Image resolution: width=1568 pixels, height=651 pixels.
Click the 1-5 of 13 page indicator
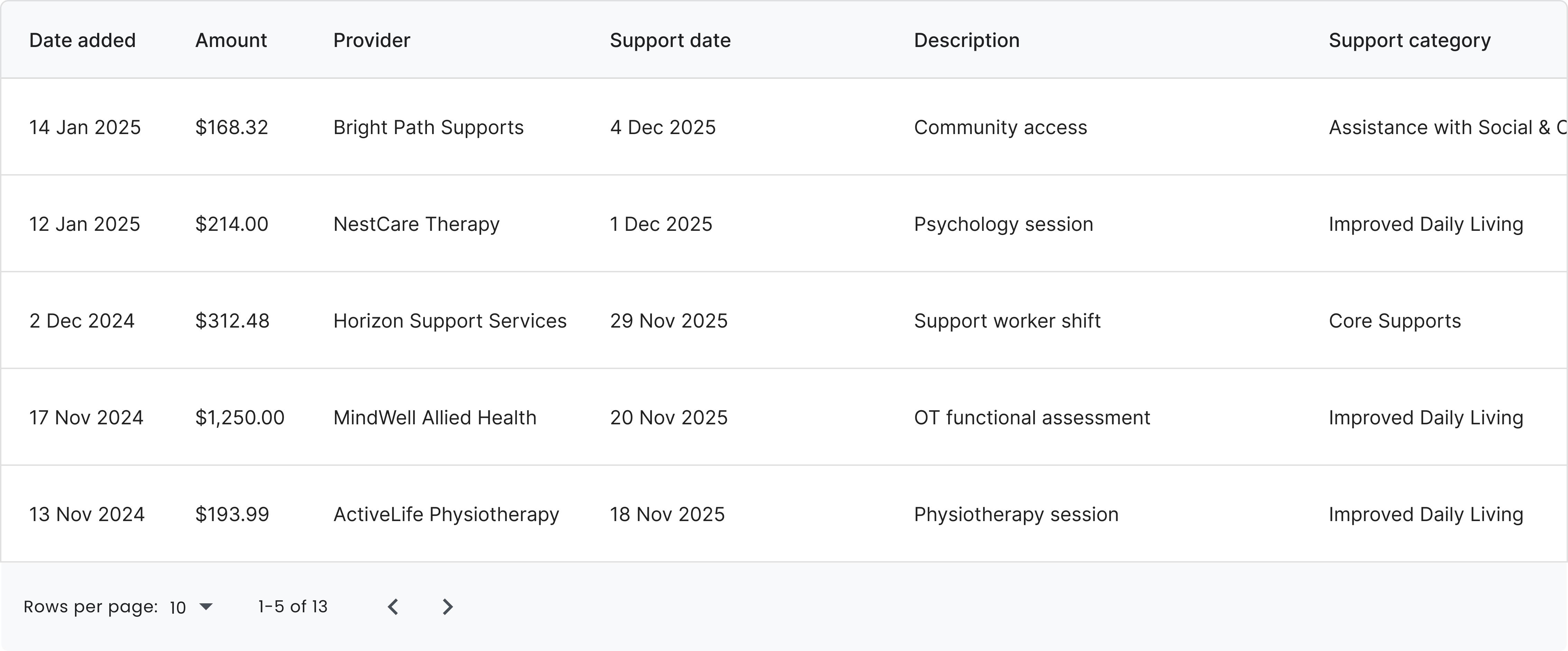293,606
